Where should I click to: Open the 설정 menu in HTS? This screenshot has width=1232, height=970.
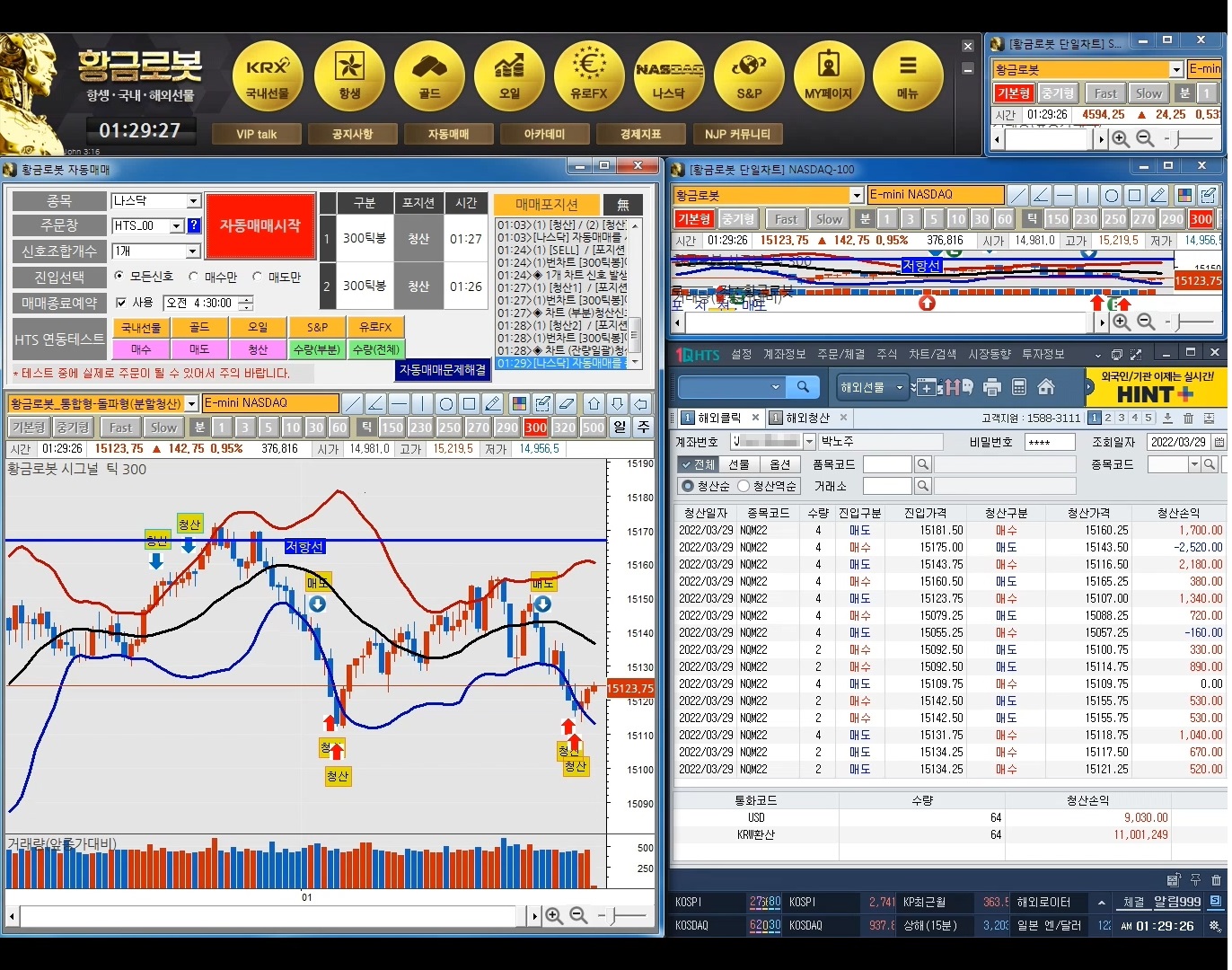coord(741,355)
